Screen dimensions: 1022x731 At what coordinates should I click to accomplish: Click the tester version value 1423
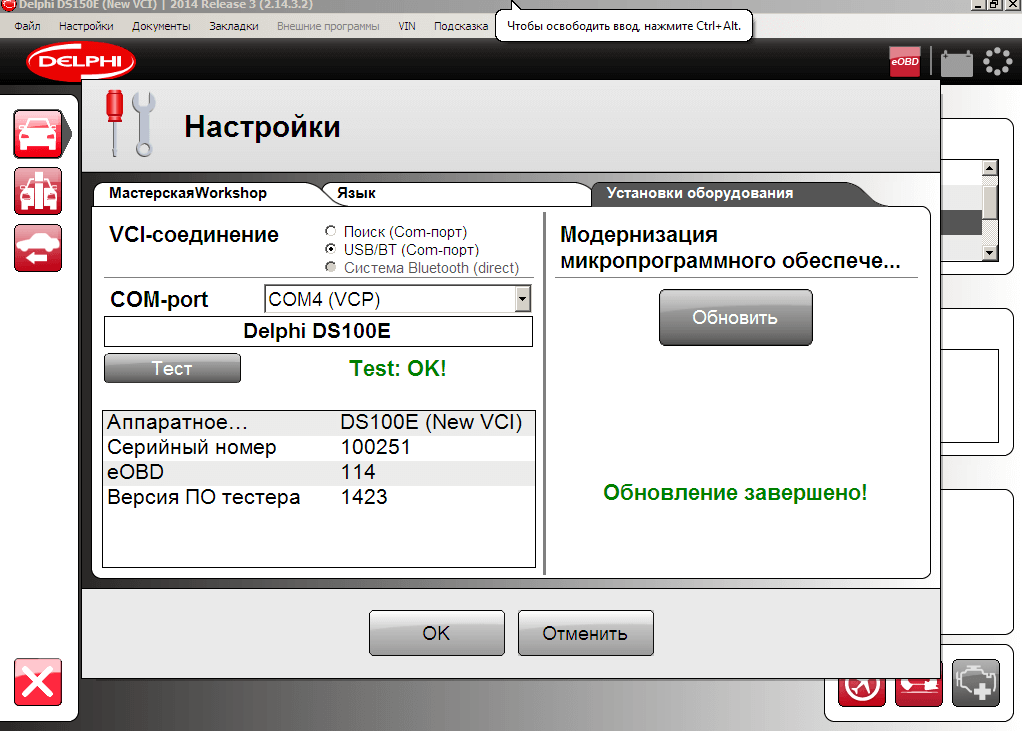point(364,497)
